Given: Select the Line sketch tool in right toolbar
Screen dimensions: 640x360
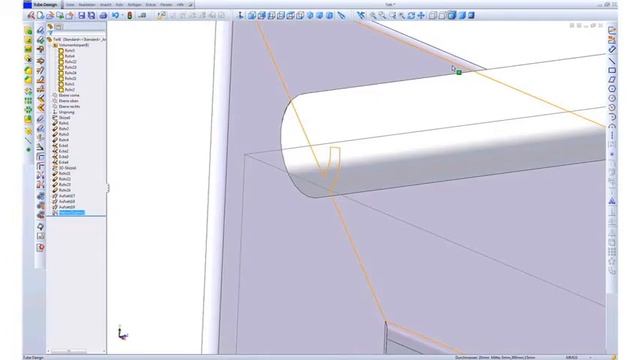Looking at the screenshot, I should 612,60.
